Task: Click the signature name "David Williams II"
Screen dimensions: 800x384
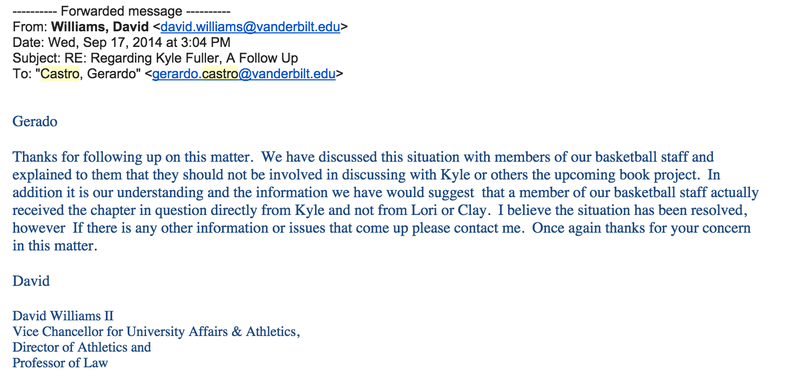Action: (63, 316)
